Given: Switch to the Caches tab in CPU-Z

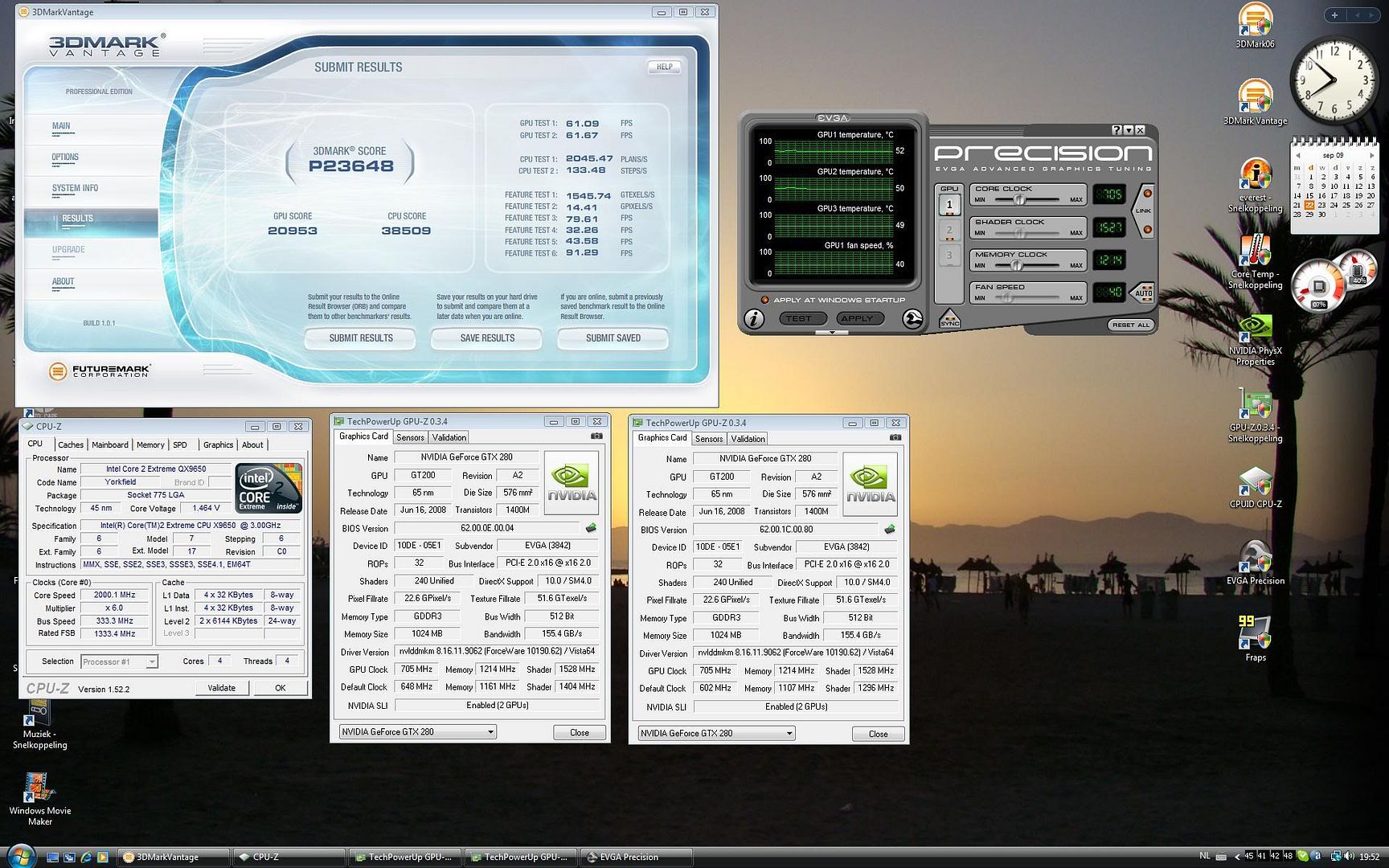Looking at the screenshot, I should click(x=70, y=444).
